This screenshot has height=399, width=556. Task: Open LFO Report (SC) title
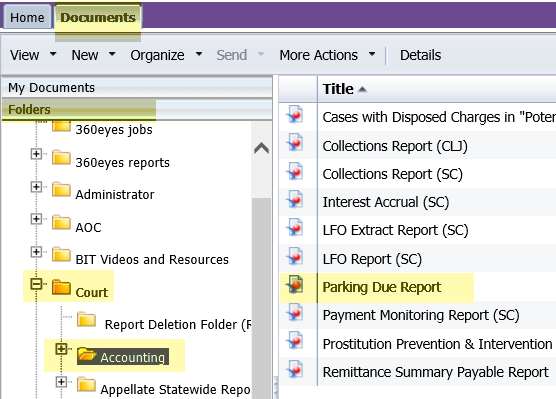372,259
